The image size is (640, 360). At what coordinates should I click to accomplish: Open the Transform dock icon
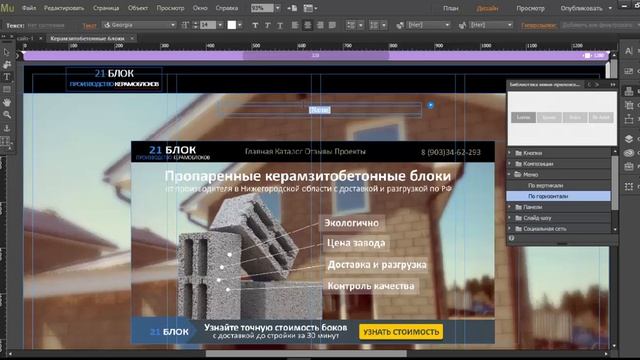pyautogui.click(x=629, y=119)
